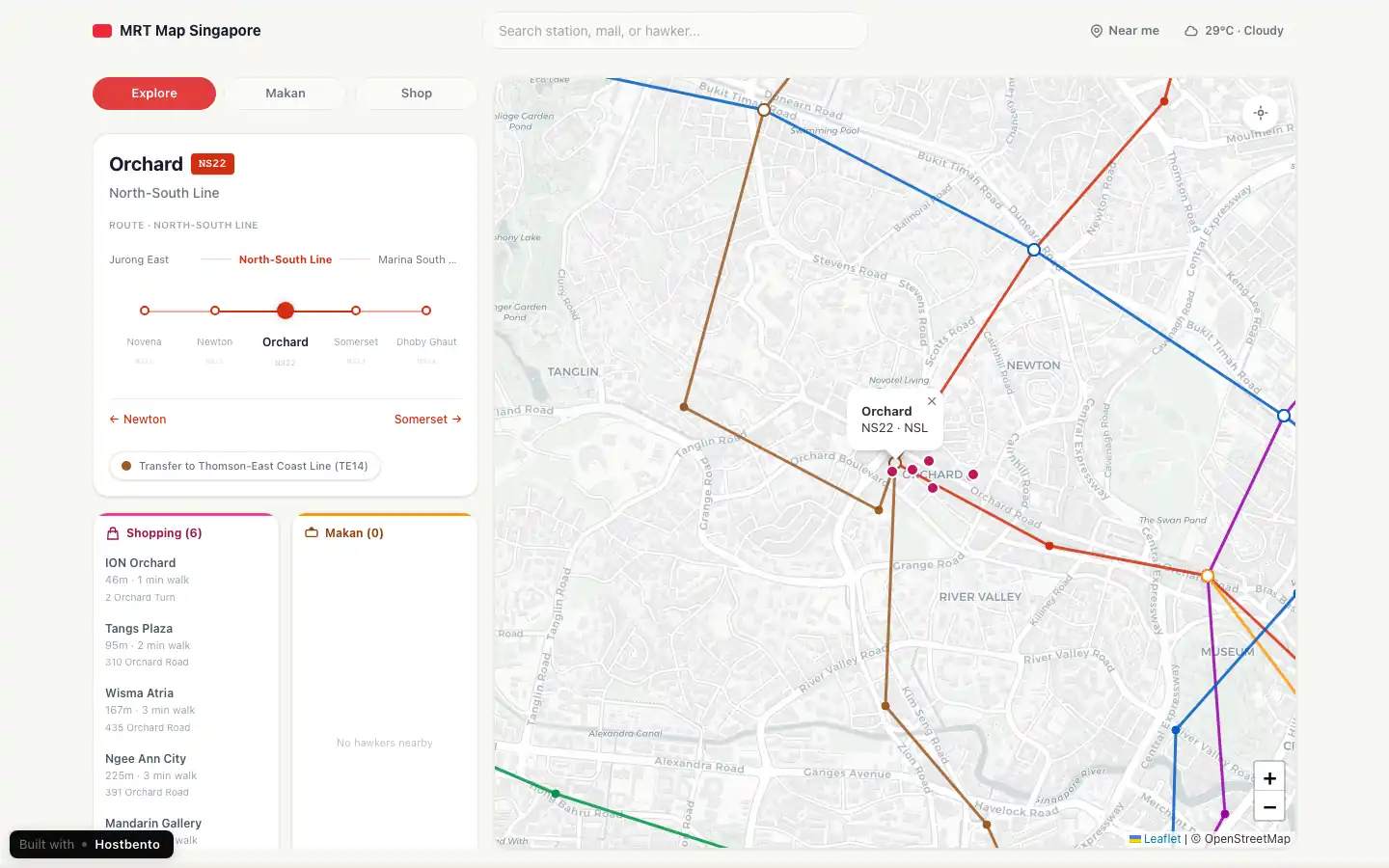Close the Orchard NS22 map popup
The height and width of the screenshot is (868, 1389).
click(932, 400)
